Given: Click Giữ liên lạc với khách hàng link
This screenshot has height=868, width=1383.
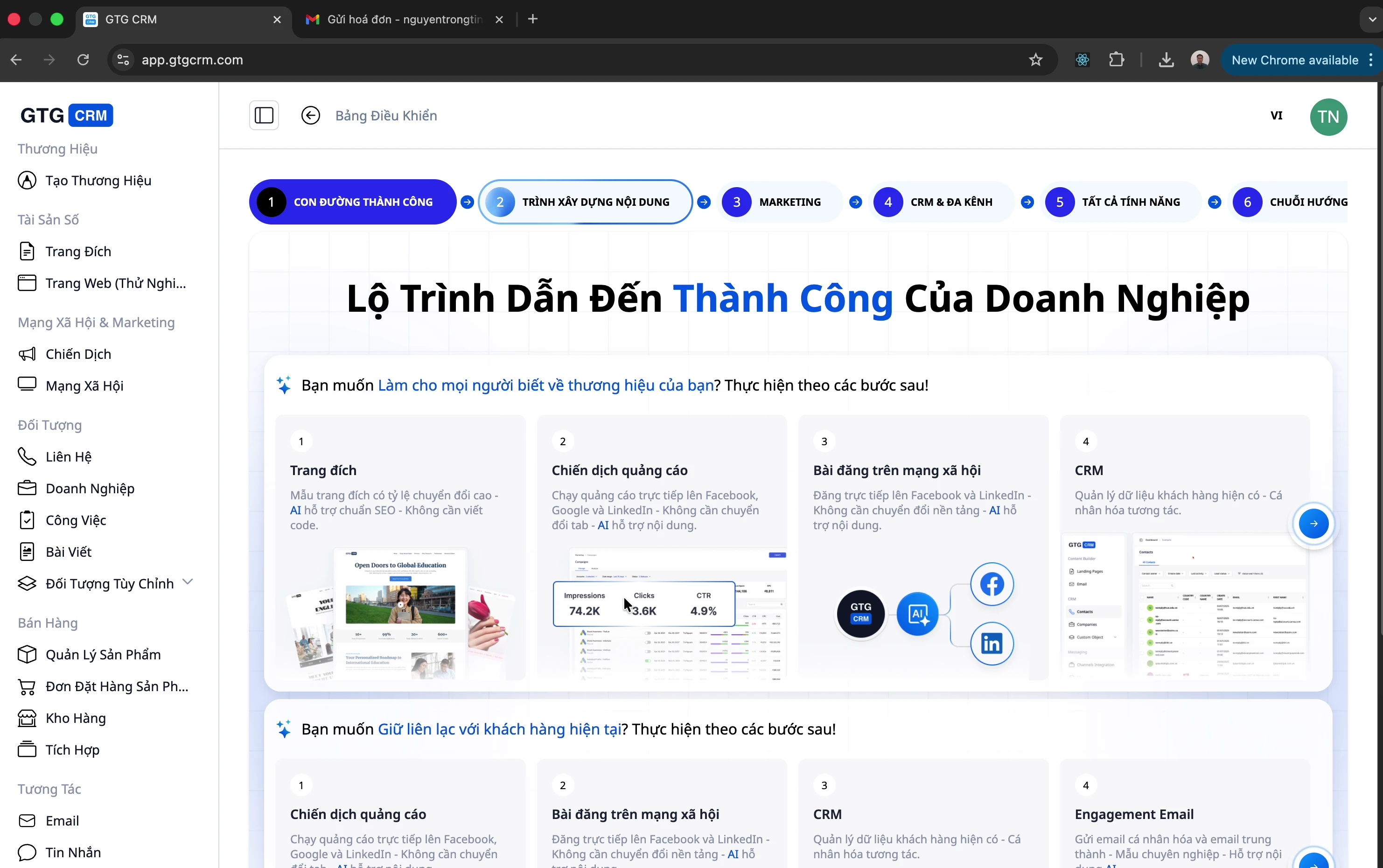Looking at the screenshot, I should [499, 729].
